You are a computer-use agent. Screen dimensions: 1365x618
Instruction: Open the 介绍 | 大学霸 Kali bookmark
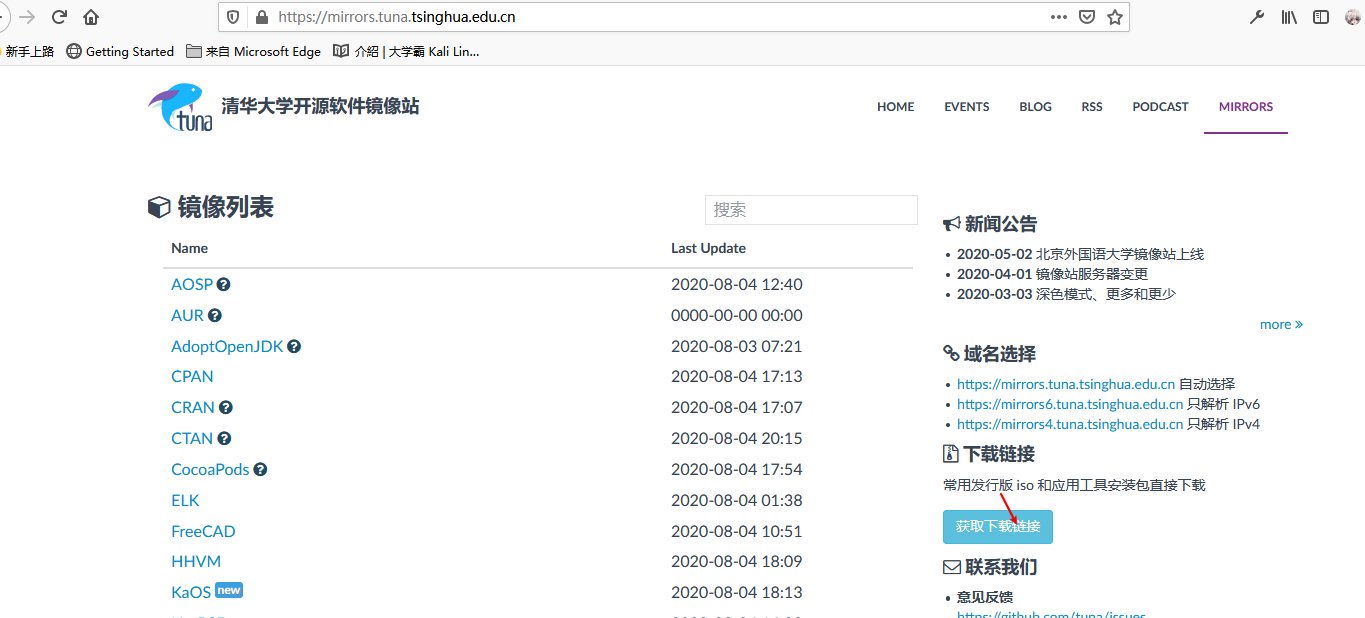pyautogui.click(x=407, y=52)
